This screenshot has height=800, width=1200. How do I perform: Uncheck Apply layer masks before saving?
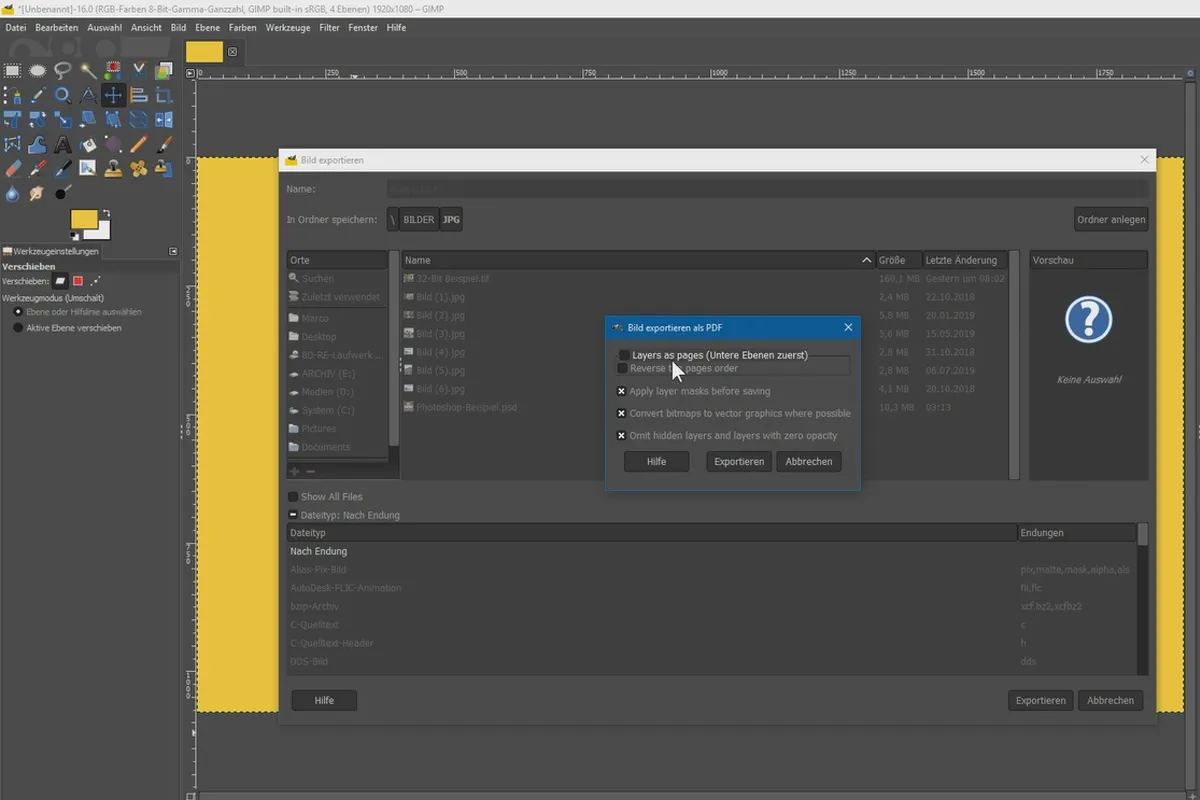(622, 391)
